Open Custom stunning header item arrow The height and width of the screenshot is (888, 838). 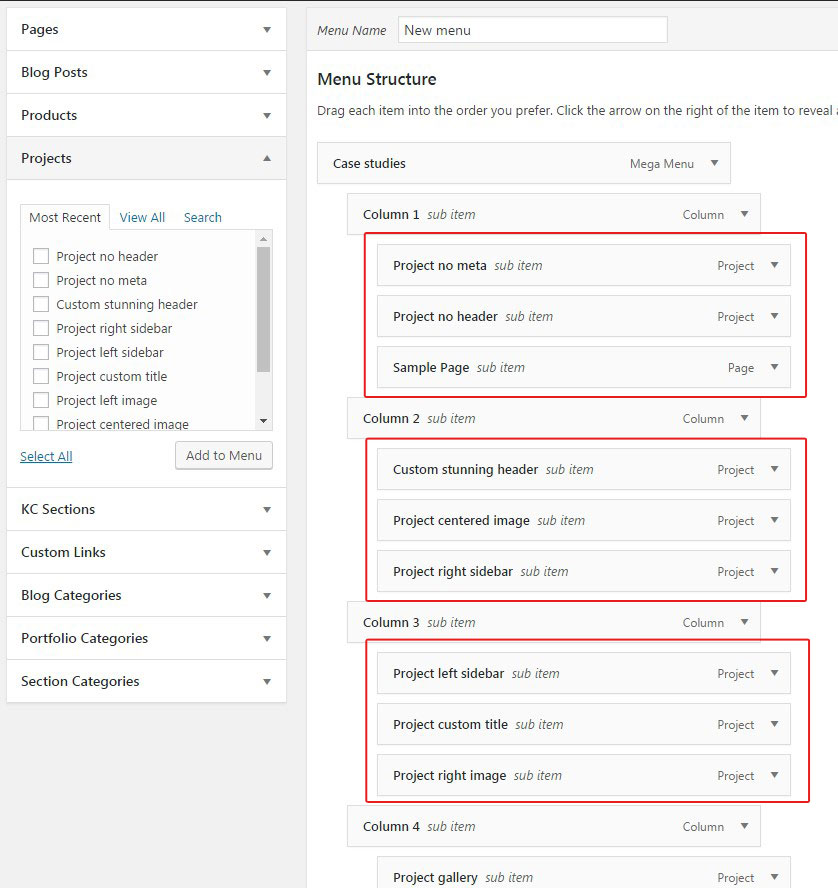(774, 469)
